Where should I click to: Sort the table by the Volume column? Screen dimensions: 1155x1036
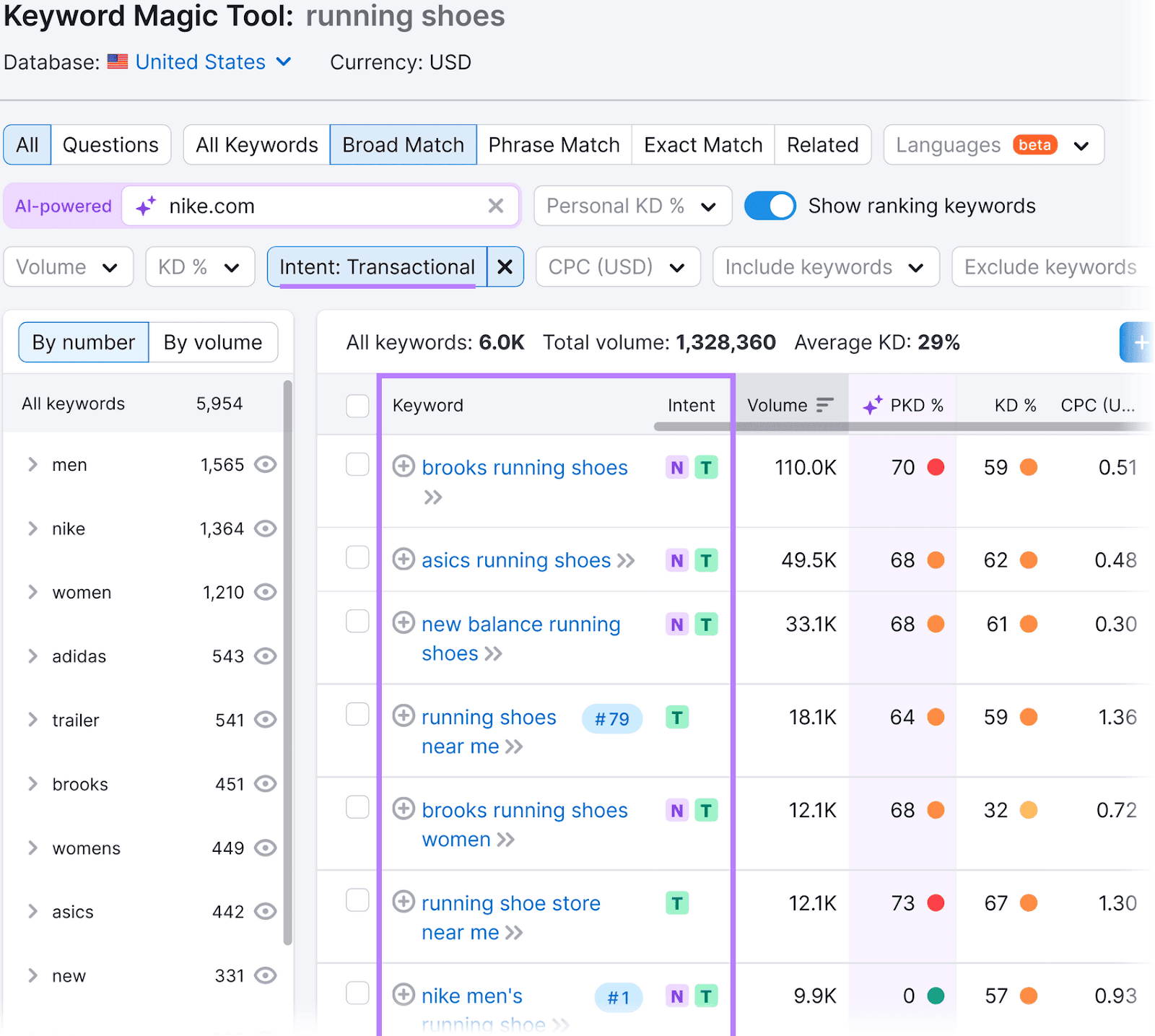(825, 405)
